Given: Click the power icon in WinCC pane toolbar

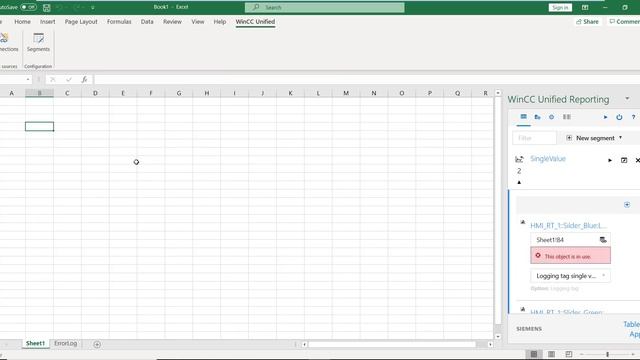Looking at the screenshot, I should (x=619, y=117).
